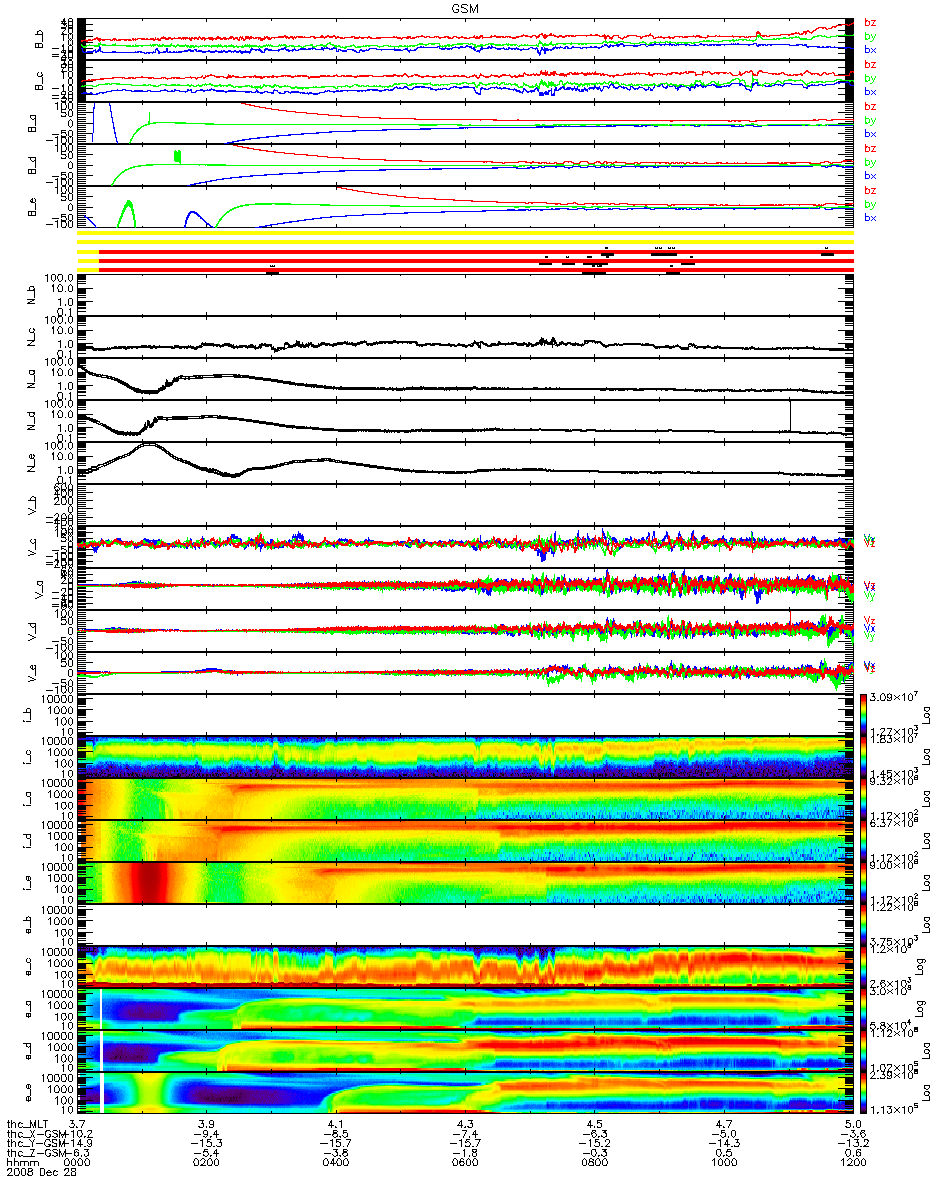Click the 2008 Dec 28 date label
This screenshot has height=1200, width=930.
tap(40, 1173)
